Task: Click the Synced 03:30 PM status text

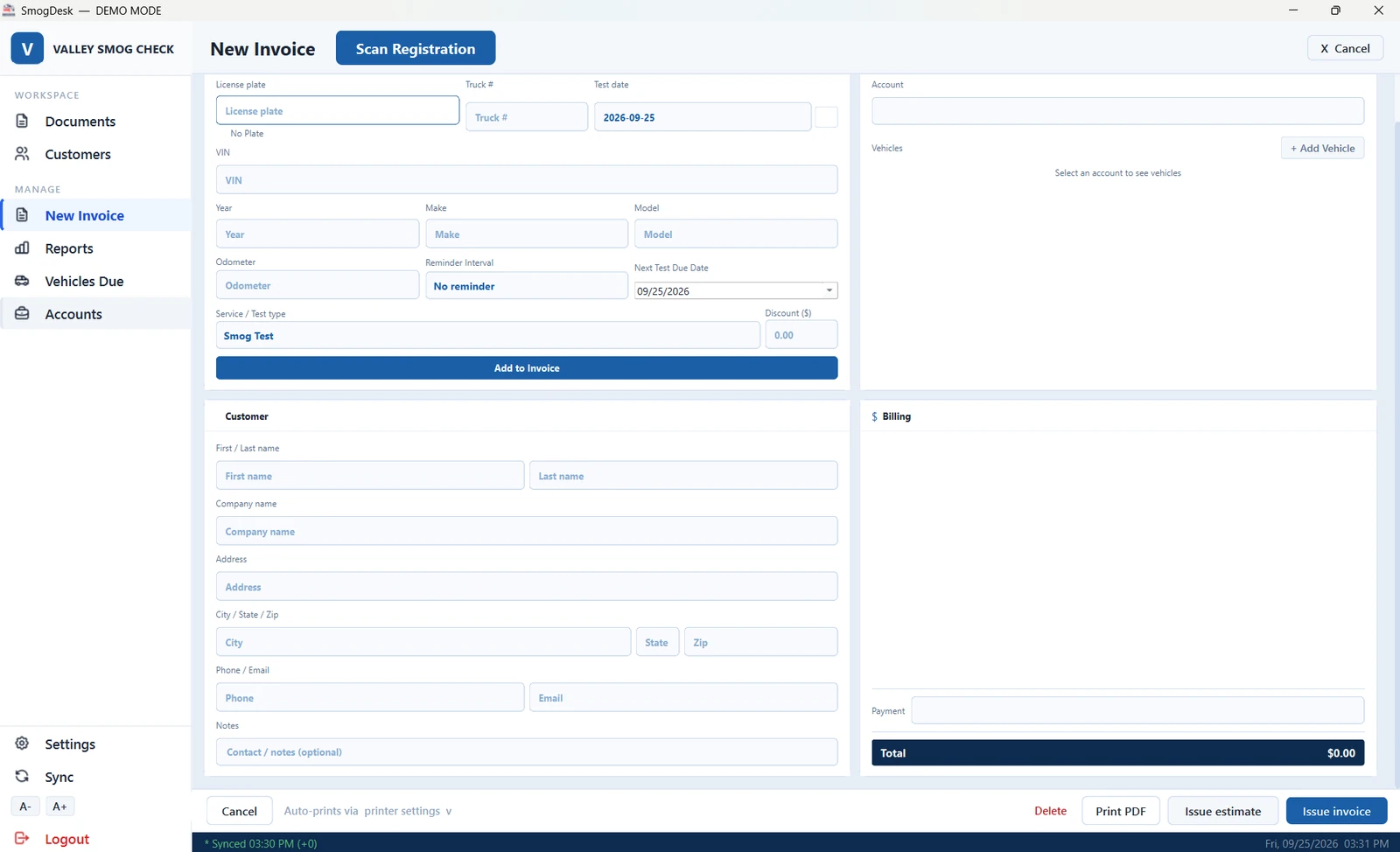Action: [261, 843]
